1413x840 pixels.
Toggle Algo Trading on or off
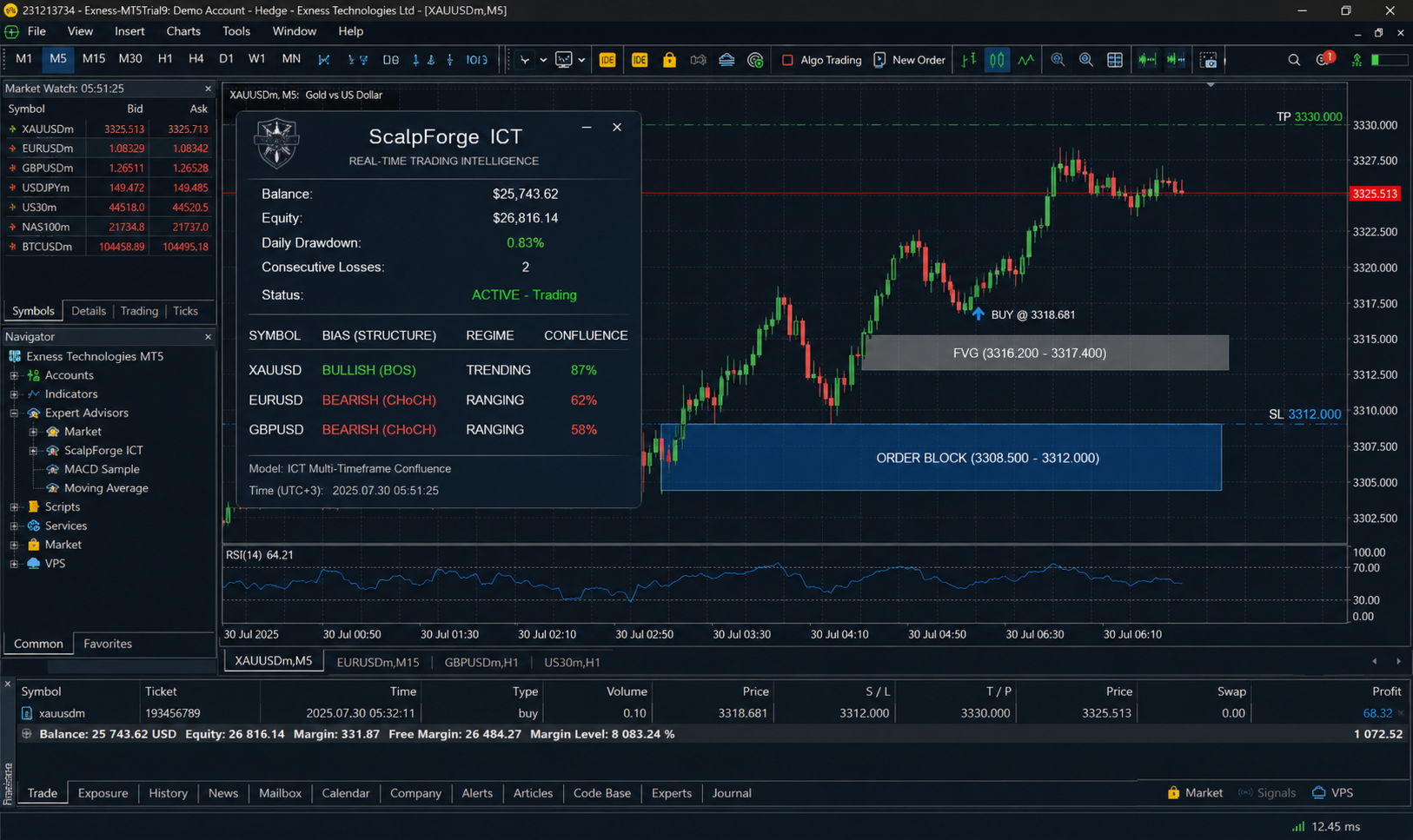[x=821, y=60]
